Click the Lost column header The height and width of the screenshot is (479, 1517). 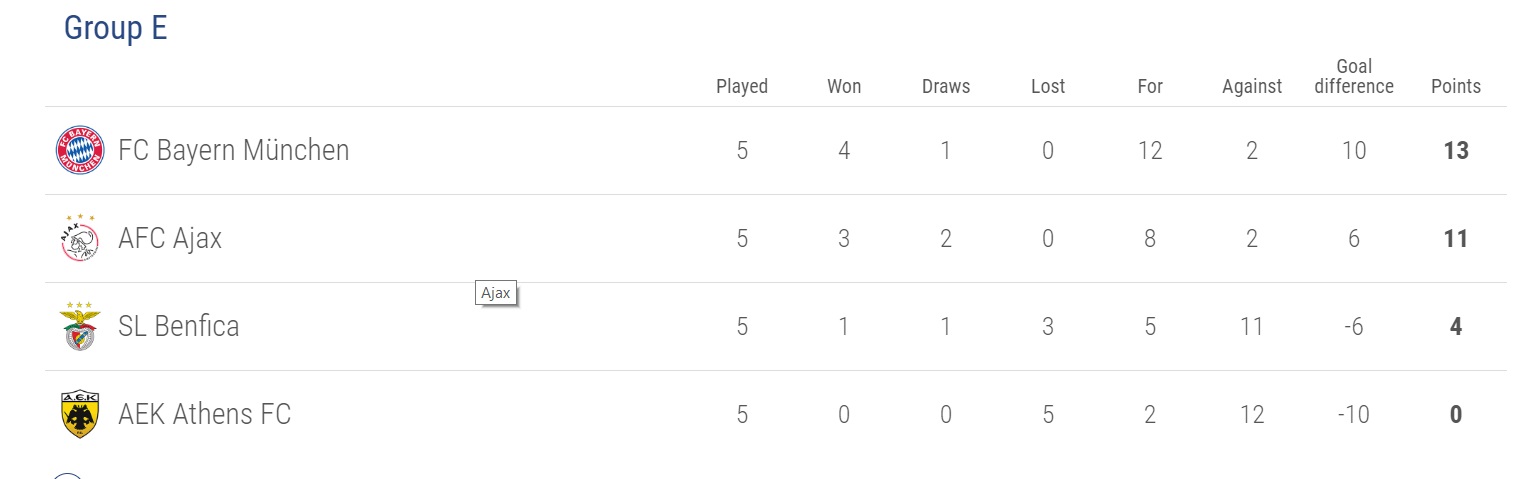(x=1048, y=86)
